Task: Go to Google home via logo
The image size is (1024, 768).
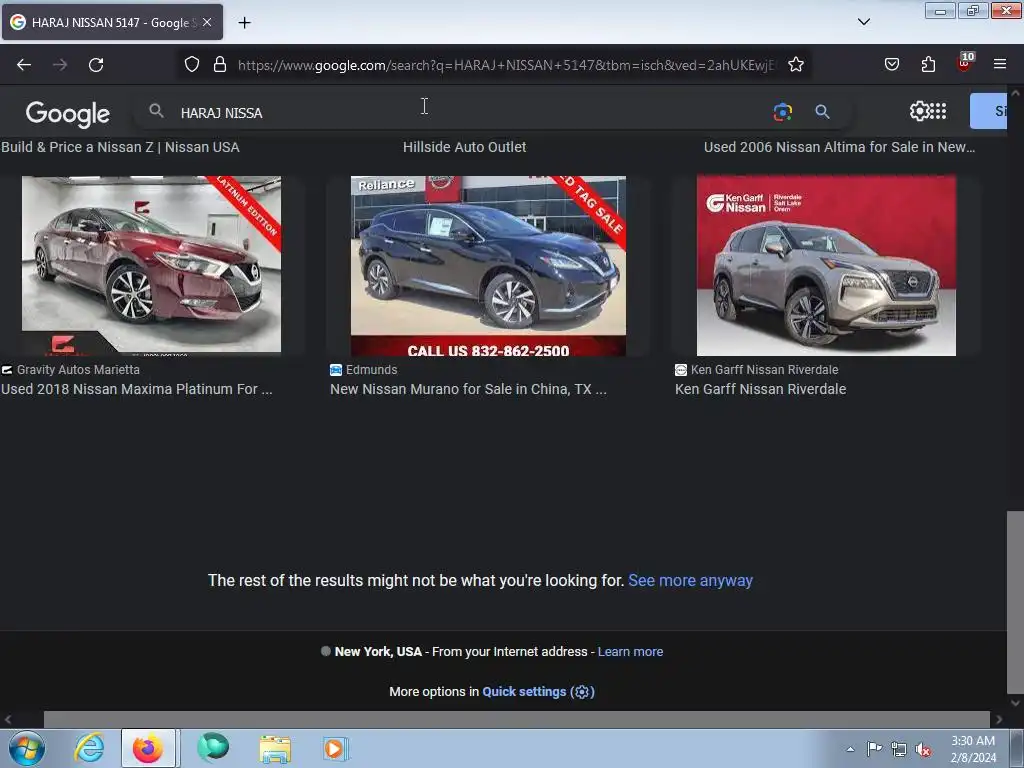Action: [x=68, y=113]
